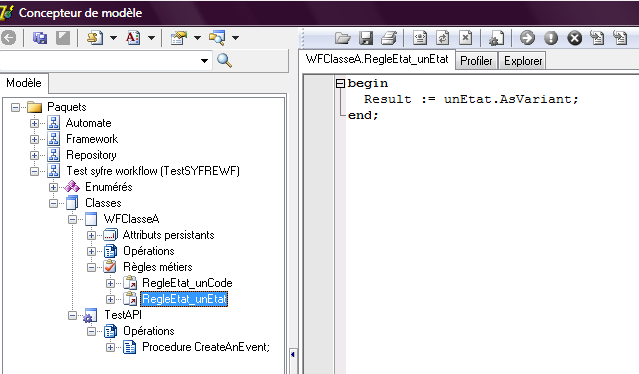Image resolution: width=639 pixels, height=374 pixels.
Task: Click the properties window toolbar icon
Action: (x=178, y=38)
